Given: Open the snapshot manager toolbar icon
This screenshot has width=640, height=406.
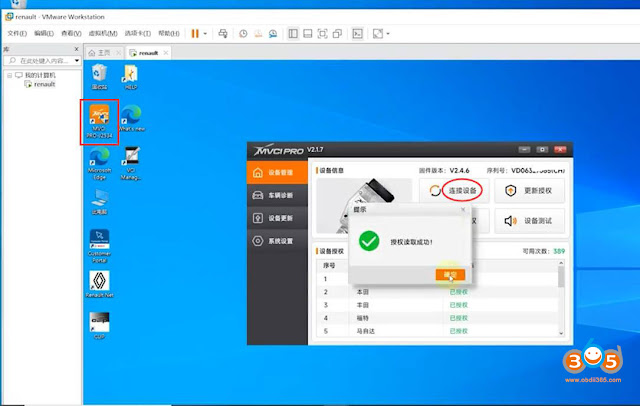Looking at the screenshot, I should [273, 33].
